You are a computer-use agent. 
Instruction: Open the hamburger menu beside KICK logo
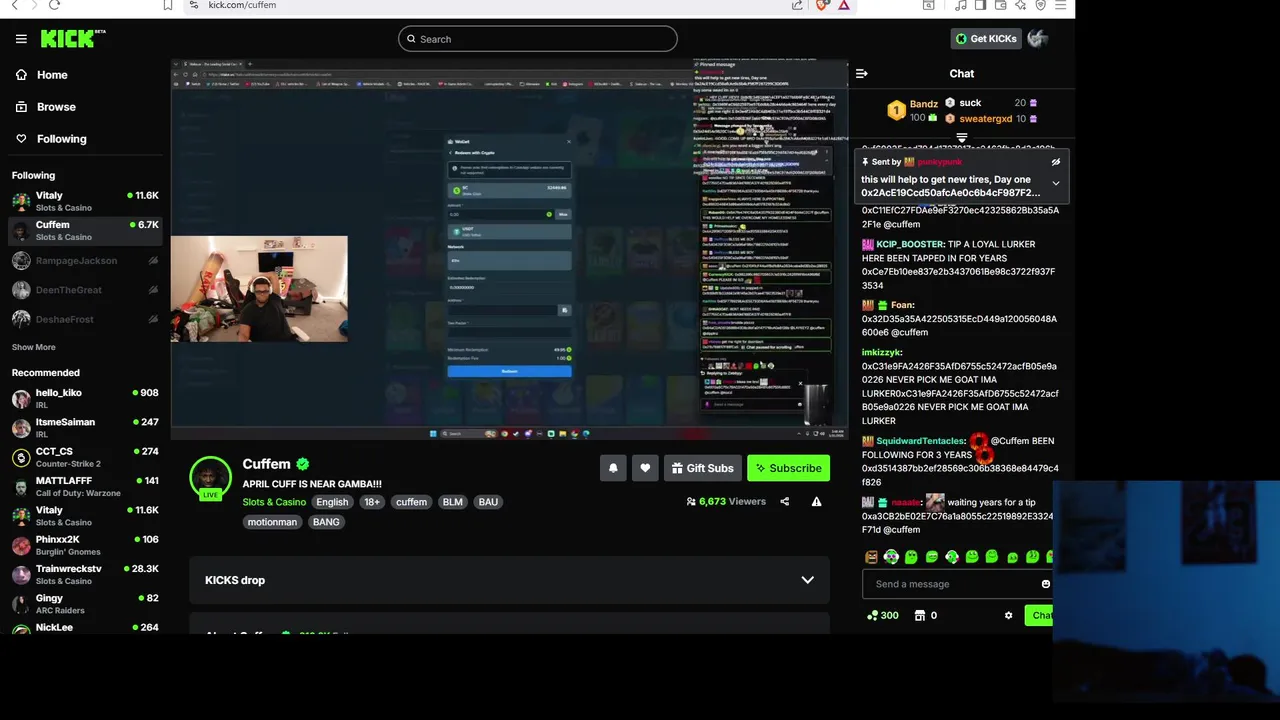pos(21,39)
